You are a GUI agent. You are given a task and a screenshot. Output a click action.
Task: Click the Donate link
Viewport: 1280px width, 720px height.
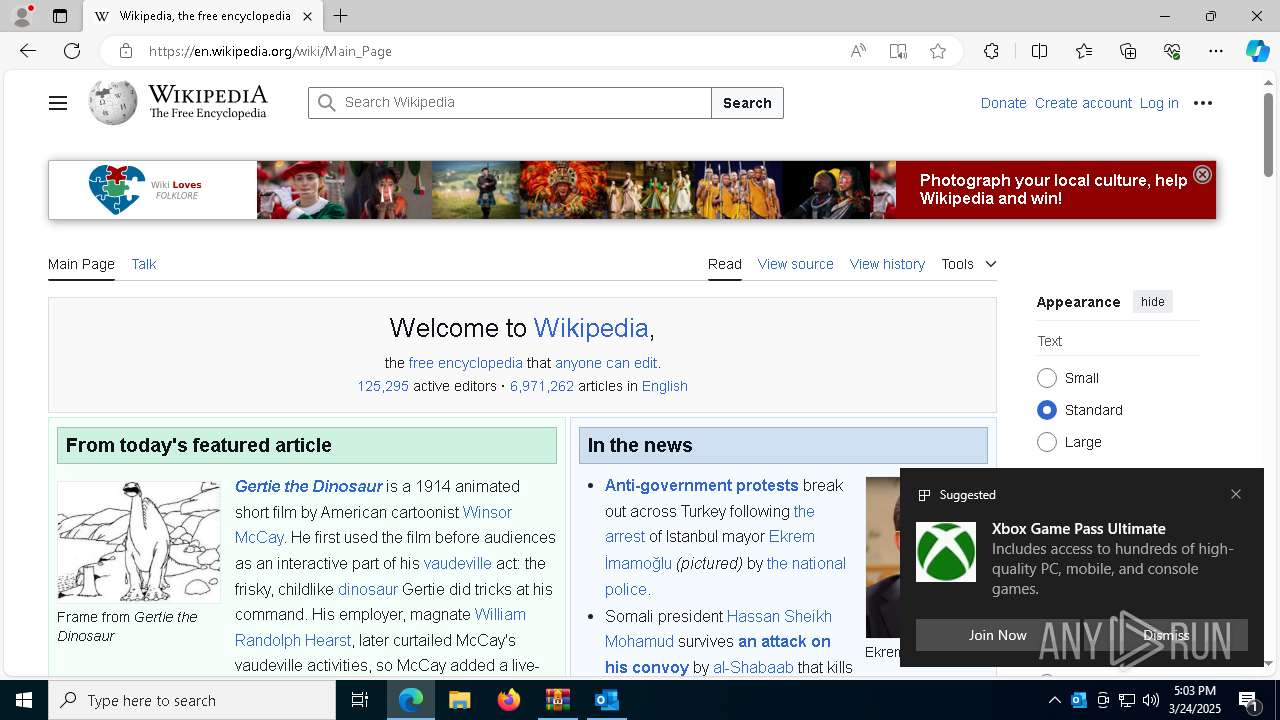(x=1003, y=103)
